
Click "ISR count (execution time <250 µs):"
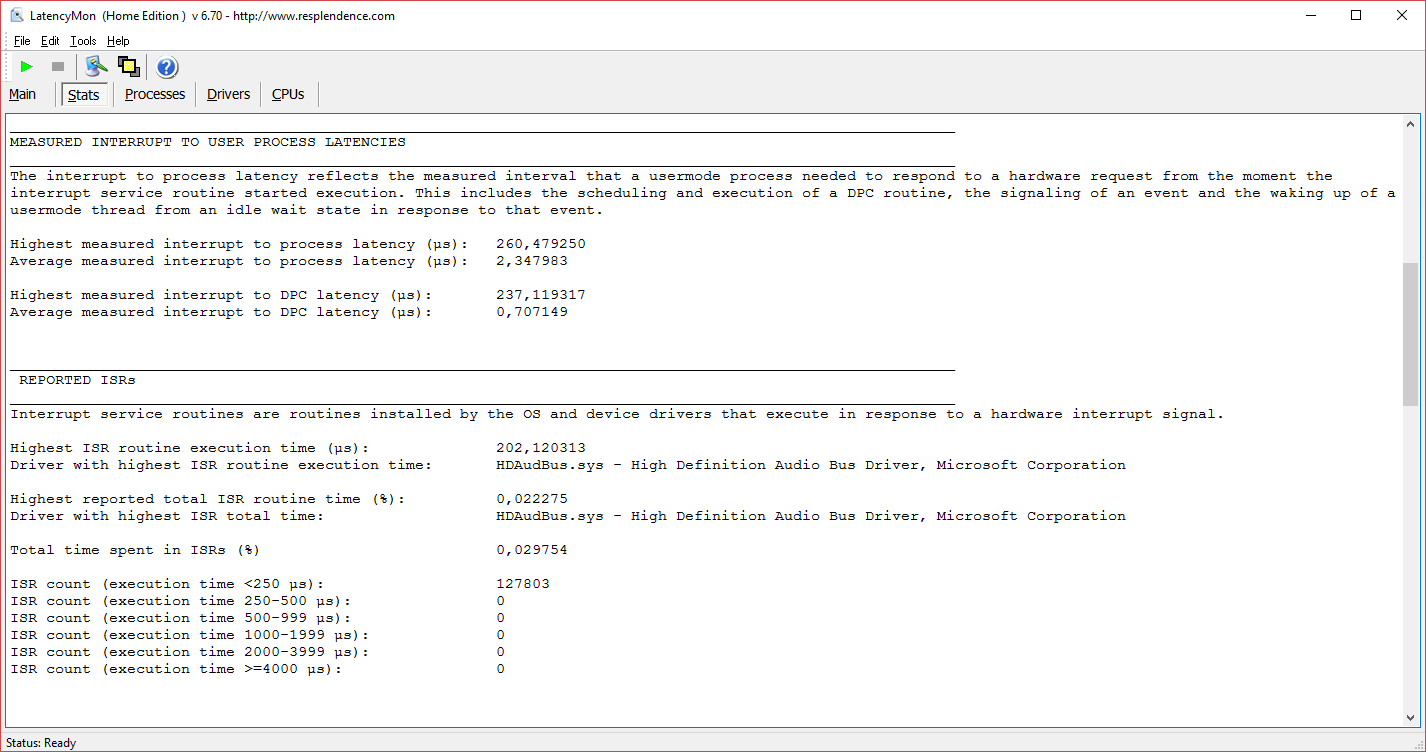[x=167, y=584]
